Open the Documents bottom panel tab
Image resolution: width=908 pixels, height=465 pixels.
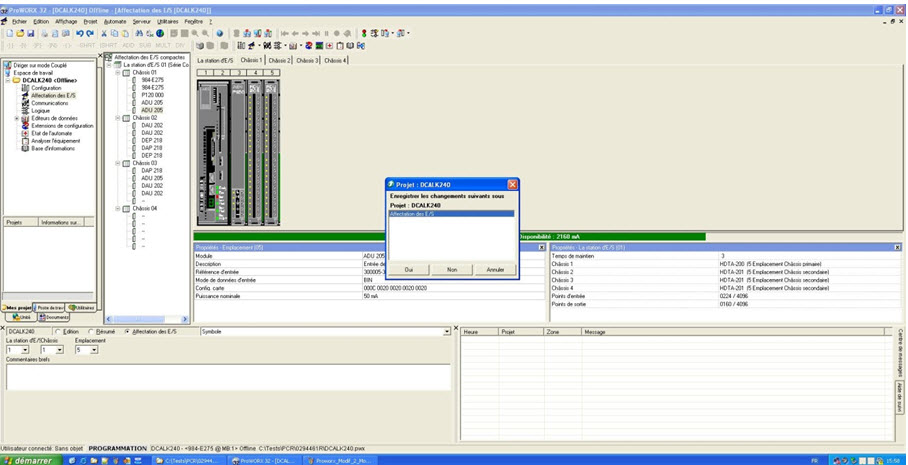coord(54,317)
